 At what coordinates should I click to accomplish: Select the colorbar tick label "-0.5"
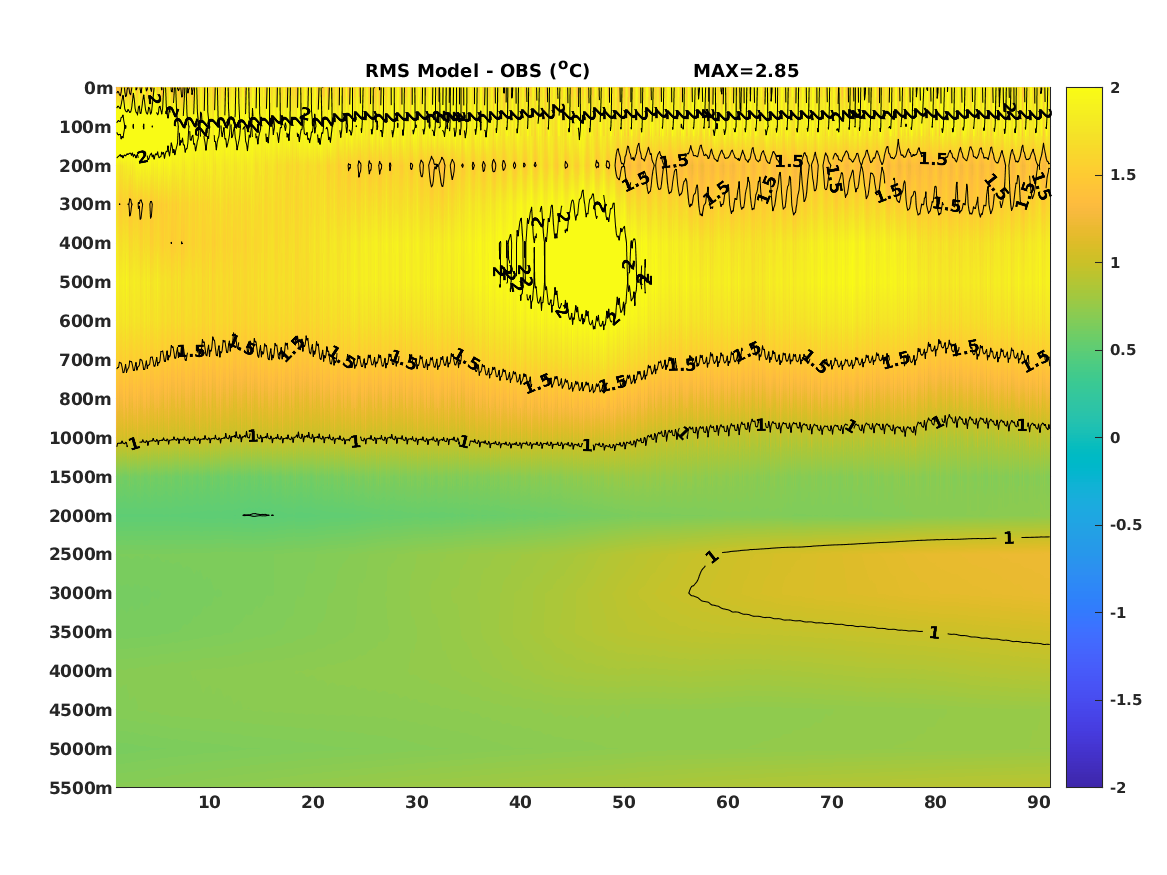pyautogui.click(x=1125, y=525)
